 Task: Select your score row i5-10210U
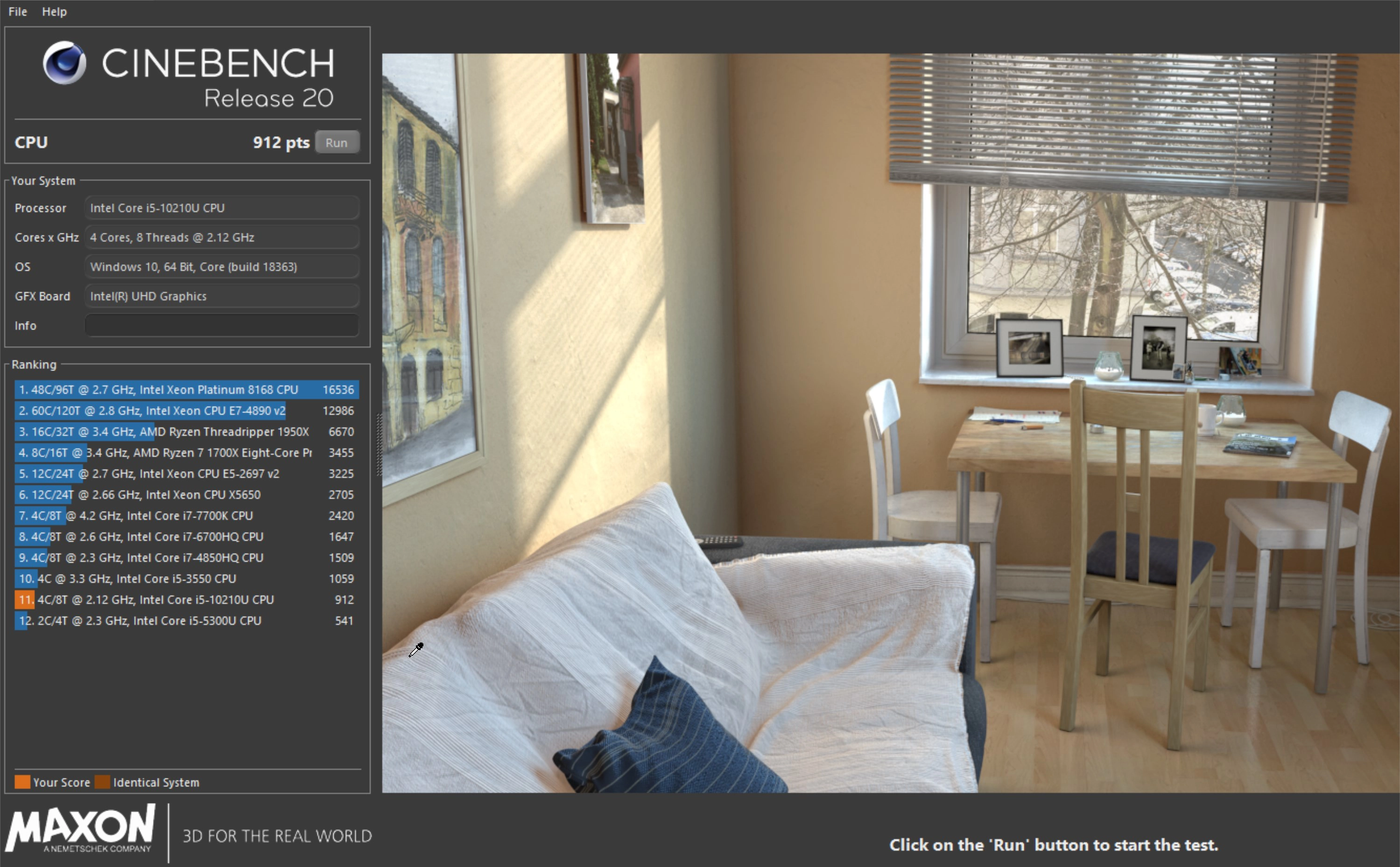click(x=186, y=599)
